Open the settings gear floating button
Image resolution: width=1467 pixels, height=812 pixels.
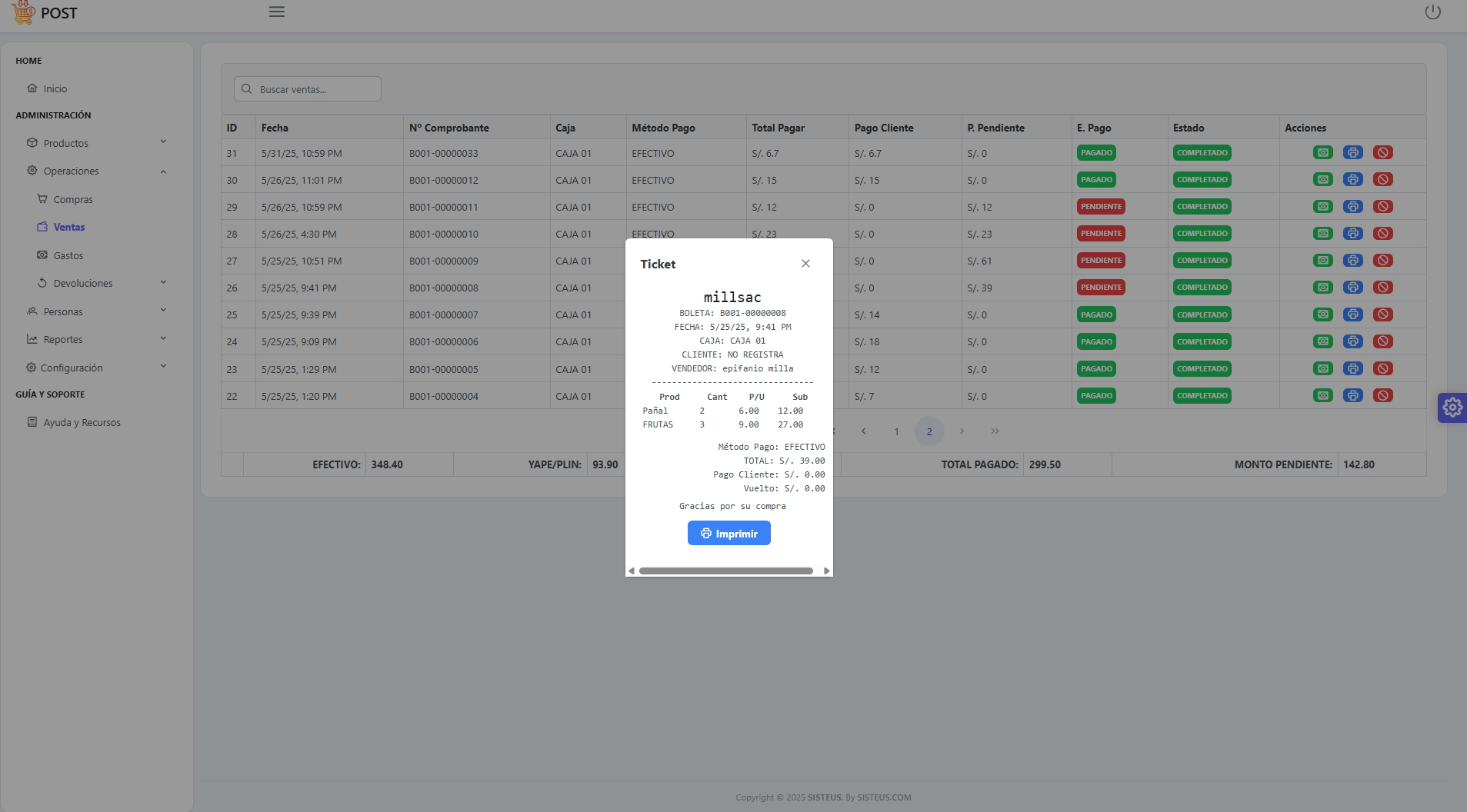click(x=1452, y=408)
